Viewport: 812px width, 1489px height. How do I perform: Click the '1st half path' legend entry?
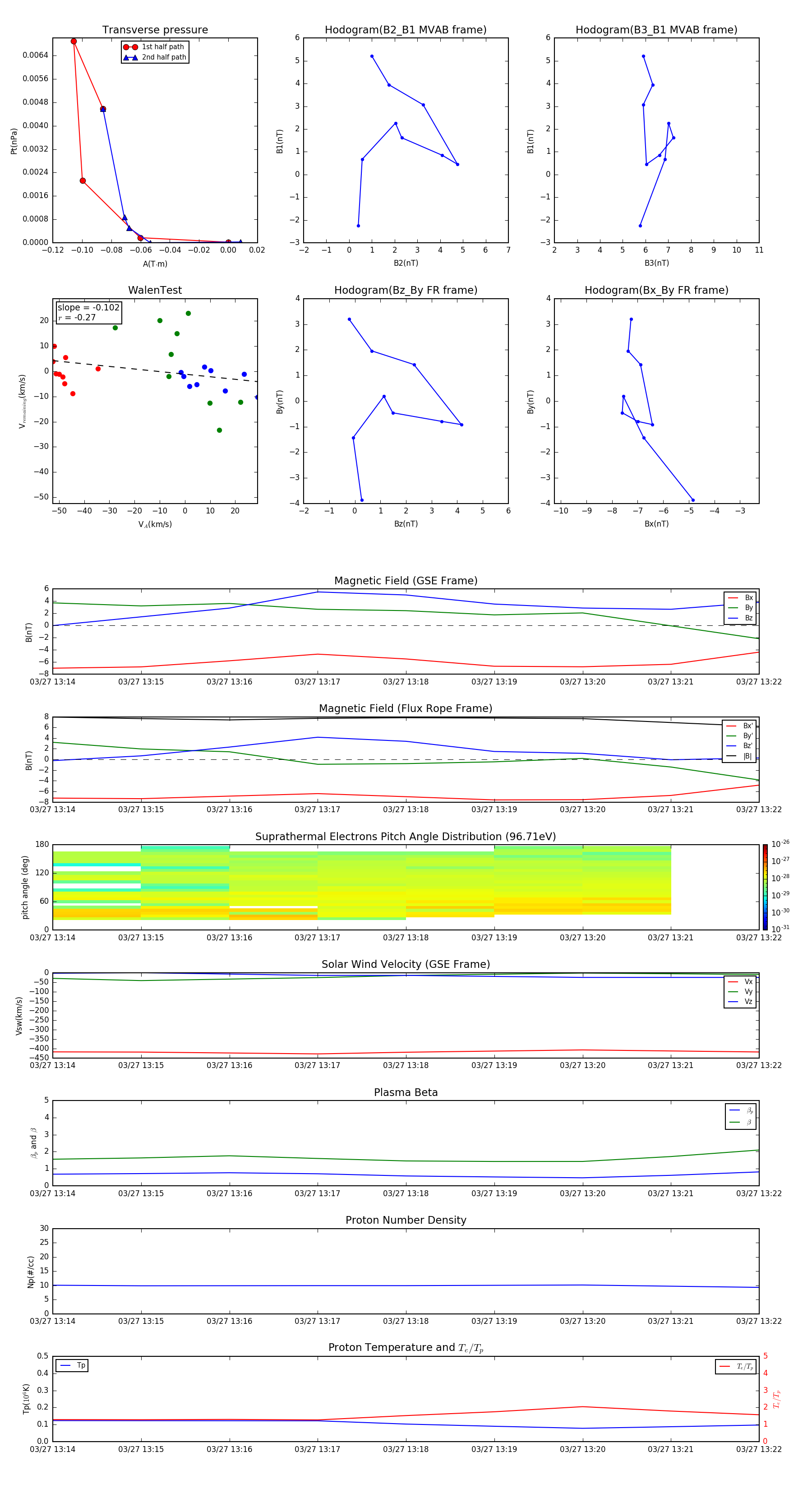click(x=154, y=47)
